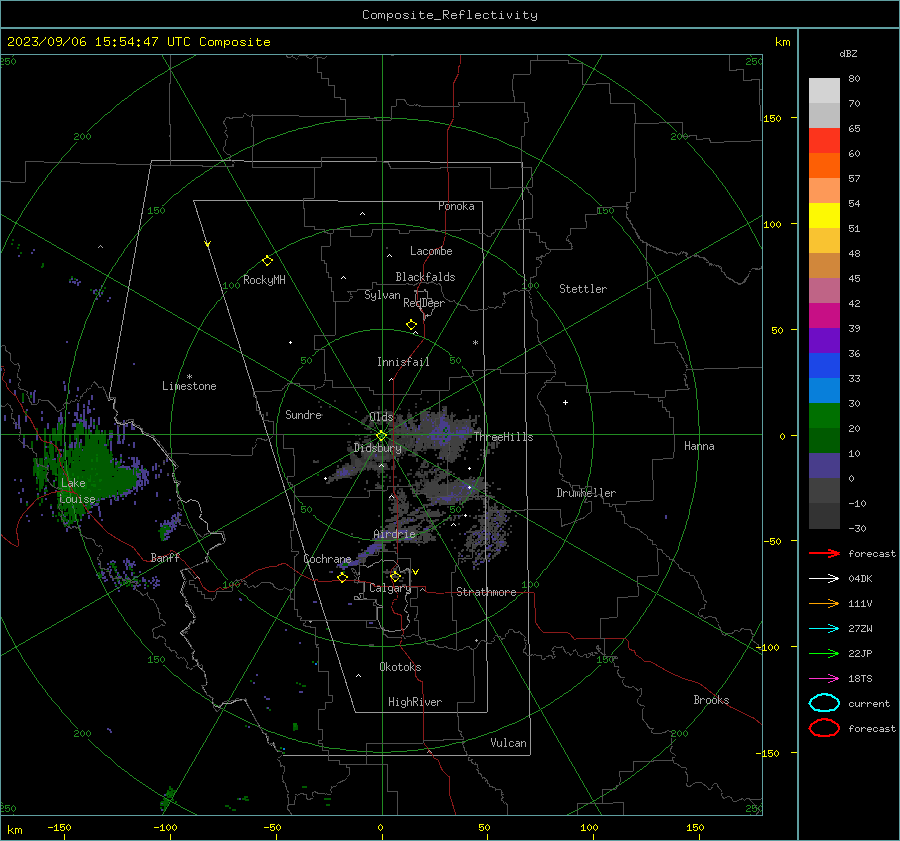Click the Sylvan label
Image resolution: width=900 pixels, height=841 pixels.
[x=382, y=295]
